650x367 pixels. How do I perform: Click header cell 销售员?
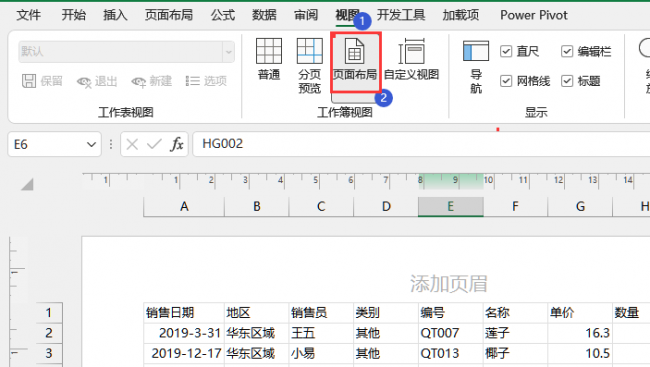pyautogui.click(x=321, y=313)
